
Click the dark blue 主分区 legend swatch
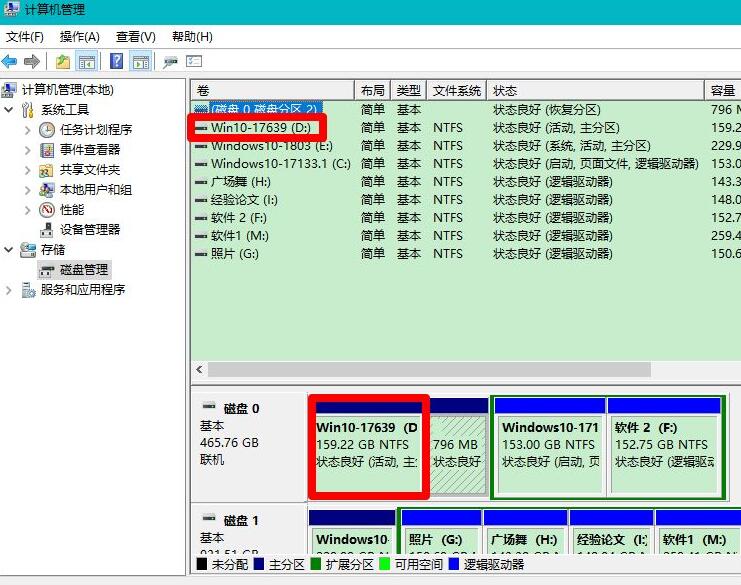258,564
